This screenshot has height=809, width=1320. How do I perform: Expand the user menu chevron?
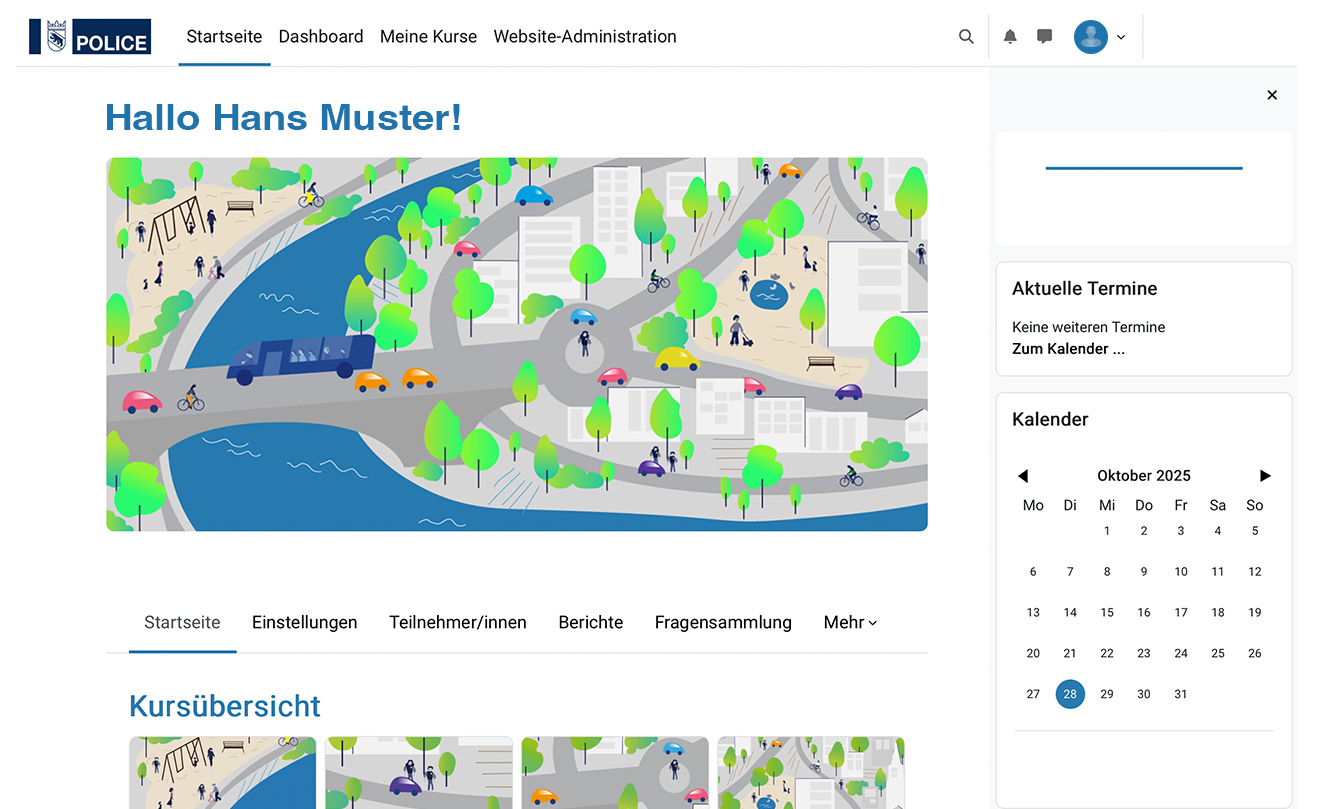[x=1121, y=38]
